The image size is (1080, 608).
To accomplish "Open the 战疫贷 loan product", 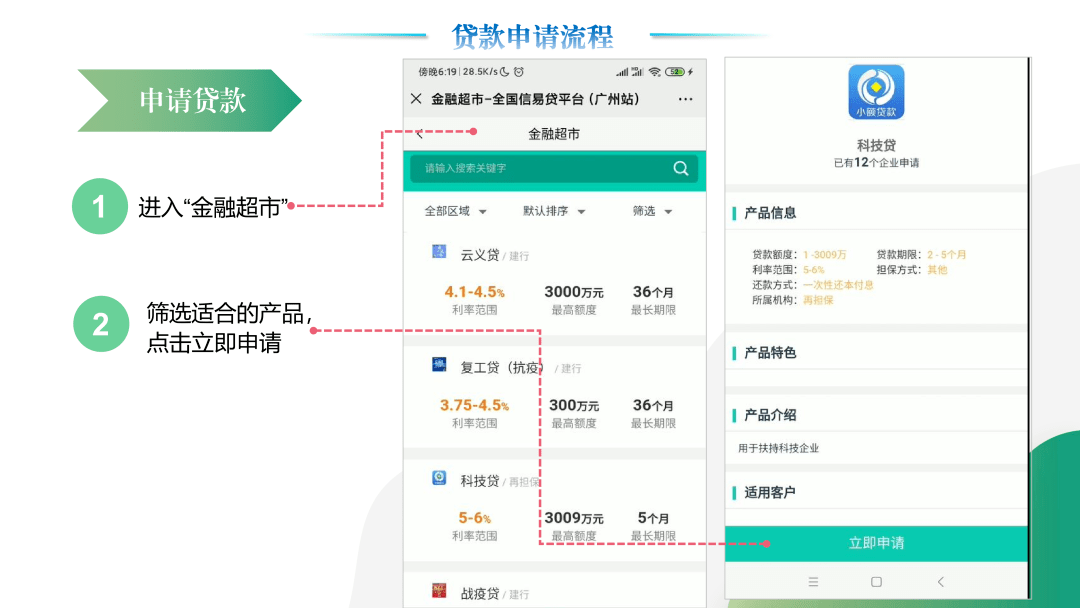I will coord(479,594).
